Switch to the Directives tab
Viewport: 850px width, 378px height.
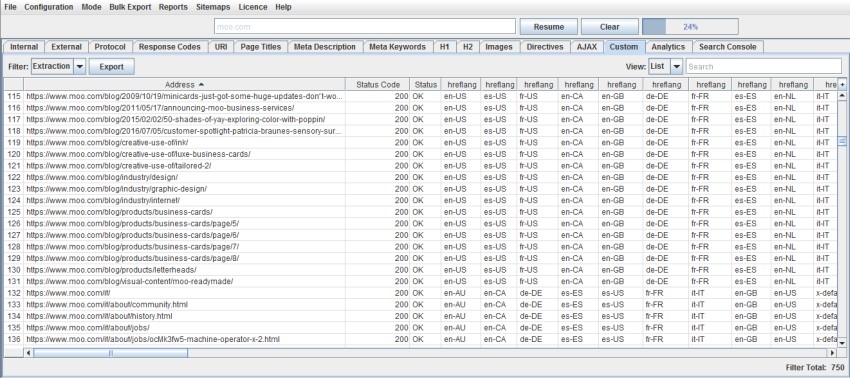[545, 47]
